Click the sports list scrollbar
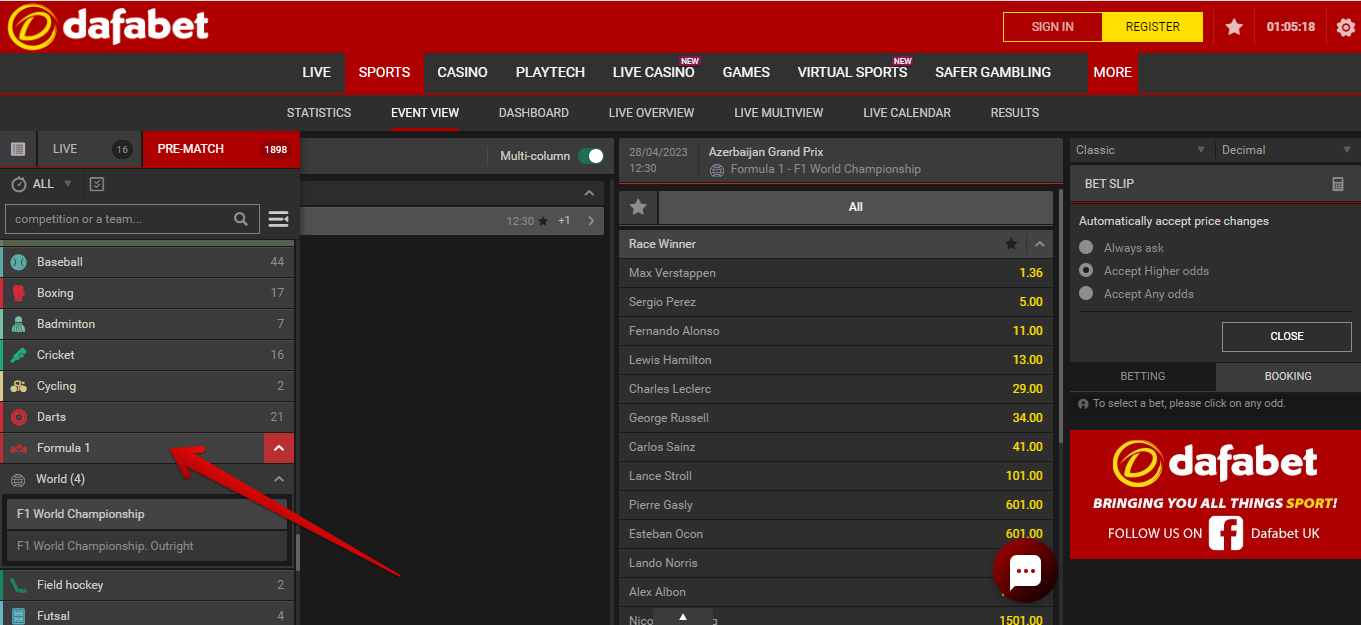Screen dimensions: 1361x625 (x=297, y=552)
